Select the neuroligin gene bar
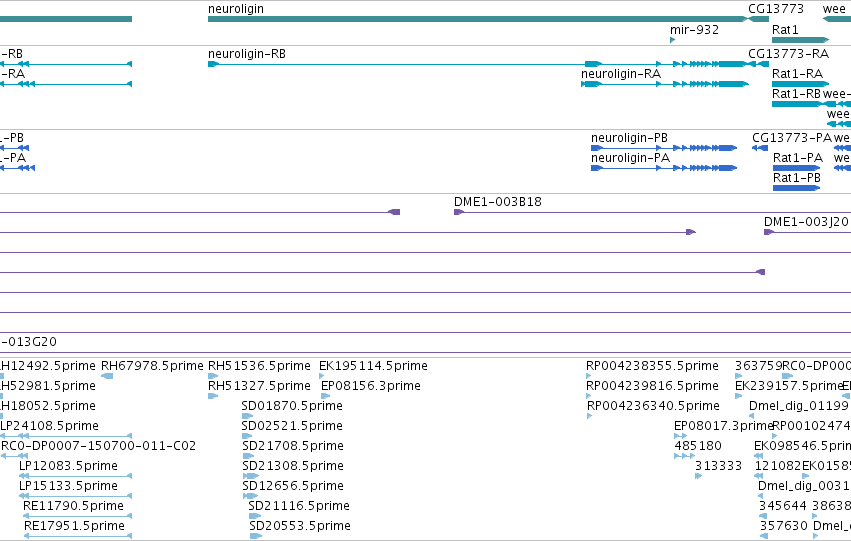 tap(478, 19)
